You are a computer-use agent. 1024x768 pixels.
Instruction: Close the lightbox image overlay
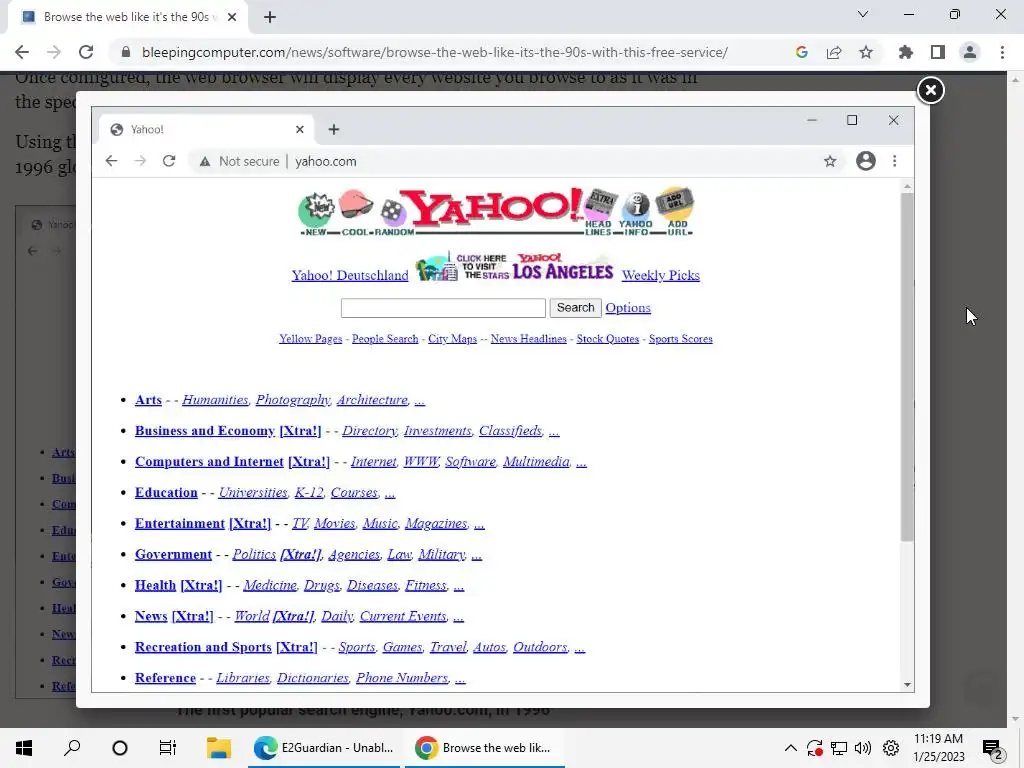click(931, 90)
